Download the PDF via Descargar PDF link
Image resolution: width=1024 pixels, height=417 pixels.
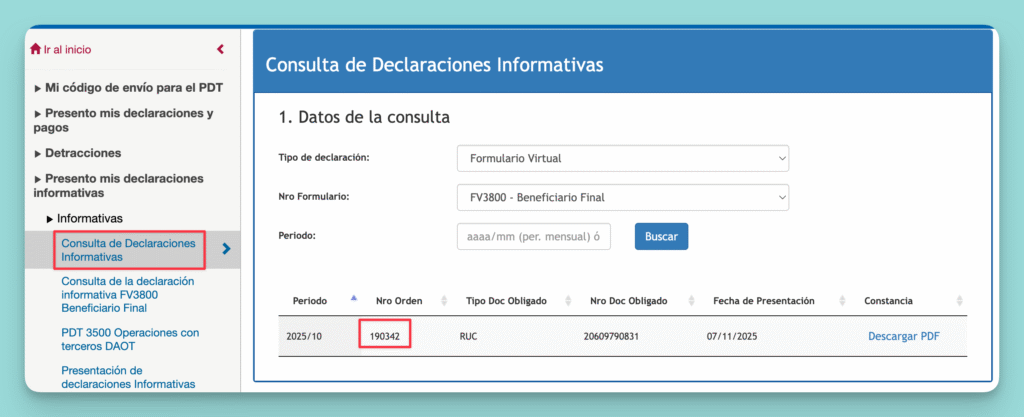[x=903, y=336]
